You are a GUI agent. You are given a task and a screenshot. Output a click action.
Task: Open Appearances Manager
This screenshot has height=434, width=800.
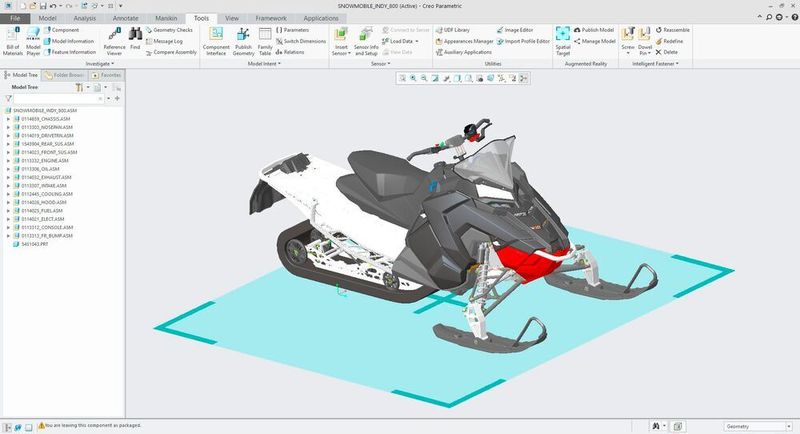point(464,41)
